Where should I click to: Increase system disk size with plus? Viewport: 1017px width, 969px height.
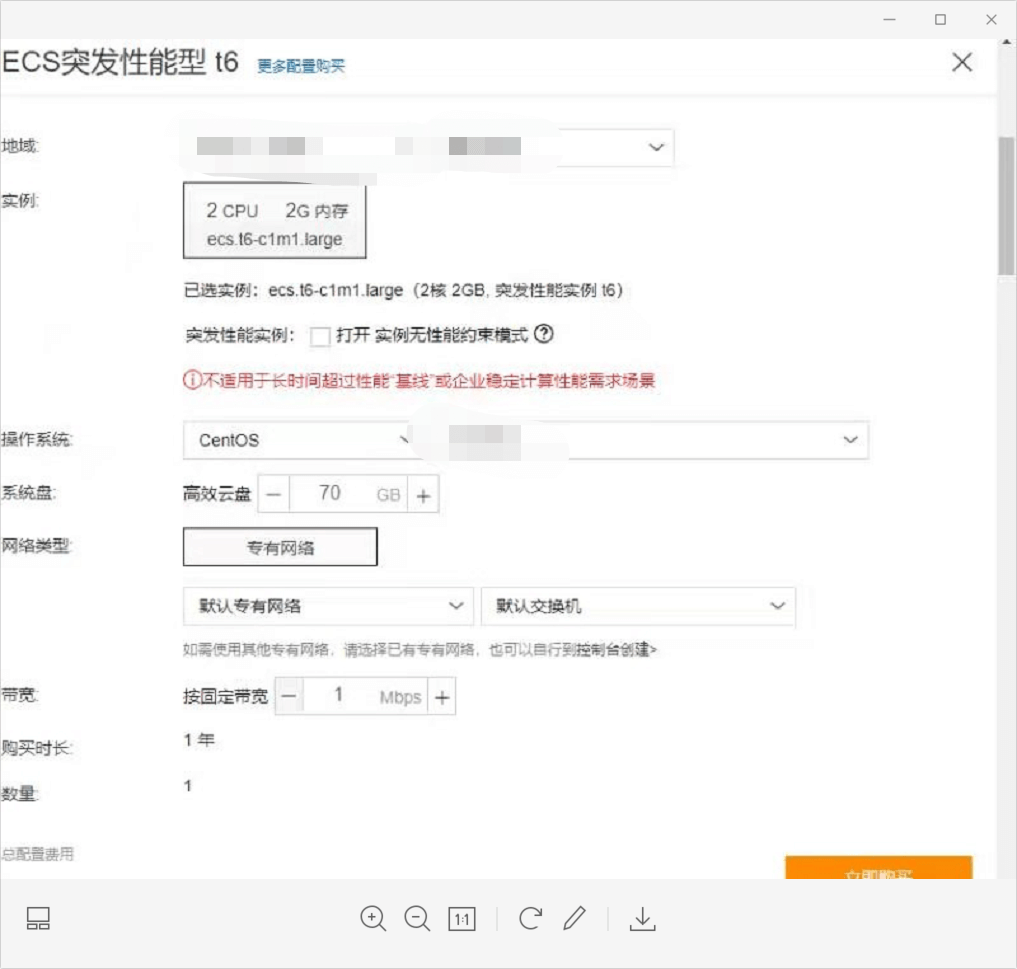click(423, 495)
